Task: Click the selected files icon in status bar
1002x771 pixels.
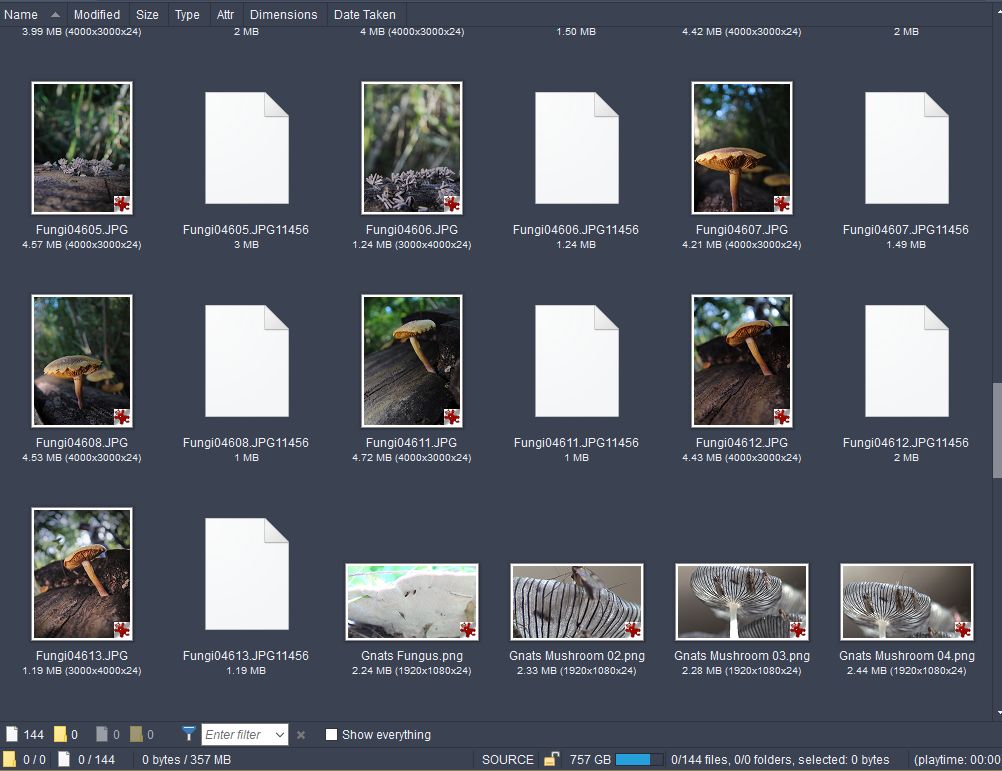Action: pyautogui.click(x=64, y=759)
